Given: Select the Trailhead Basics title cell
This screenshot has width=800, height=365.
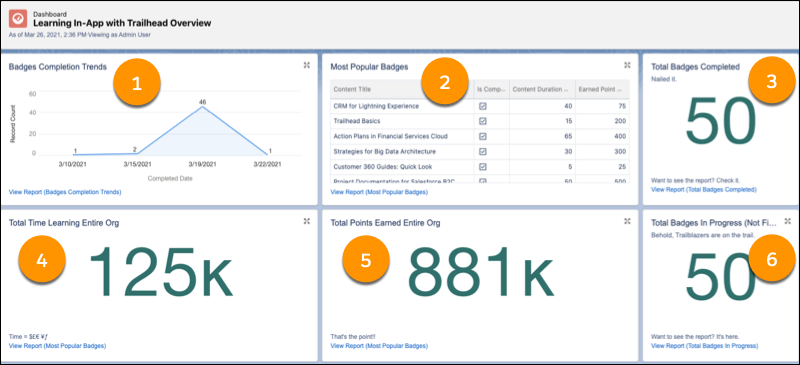Looking at the screenshot, I should tap(402, 121).
